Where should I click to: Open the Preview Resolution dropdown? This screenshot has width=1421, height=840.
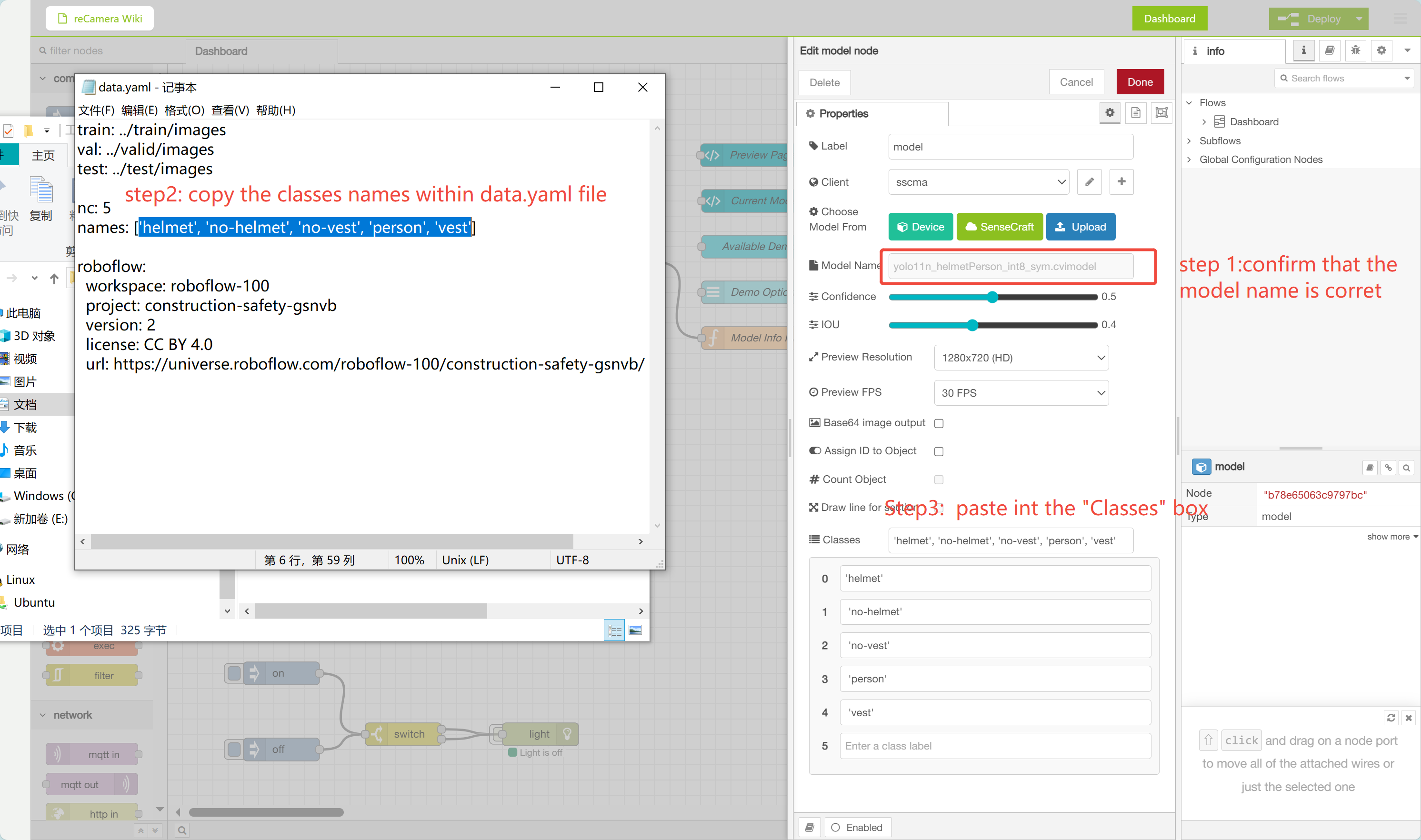[x=1021, y=358]
